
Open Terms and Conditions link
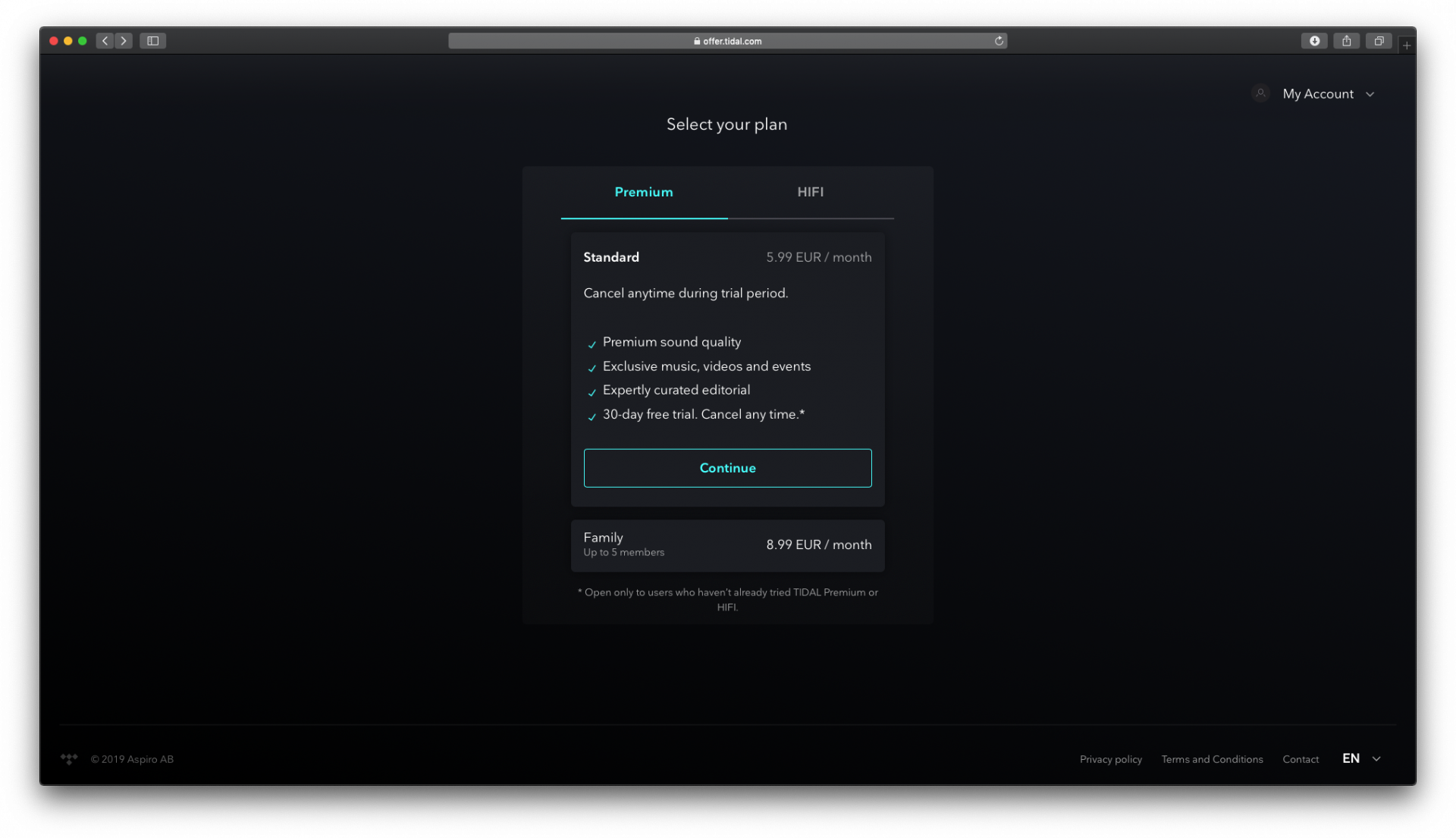click(1212, 759)
